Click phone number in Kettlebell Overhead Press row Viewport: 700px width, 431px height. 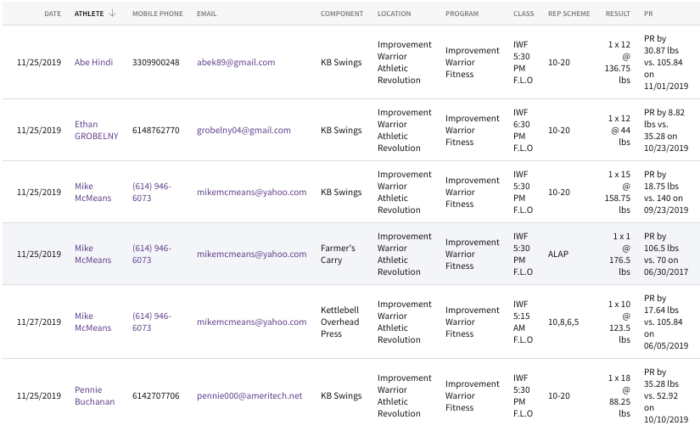click(151, 322)
